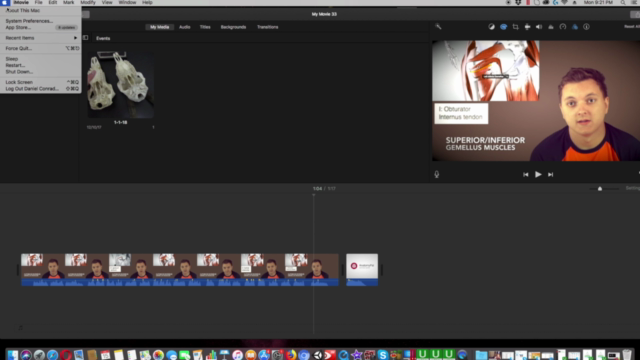Open the Window menu in menu bar
This screenshot has width=640, height=360.
coord(127,2)
